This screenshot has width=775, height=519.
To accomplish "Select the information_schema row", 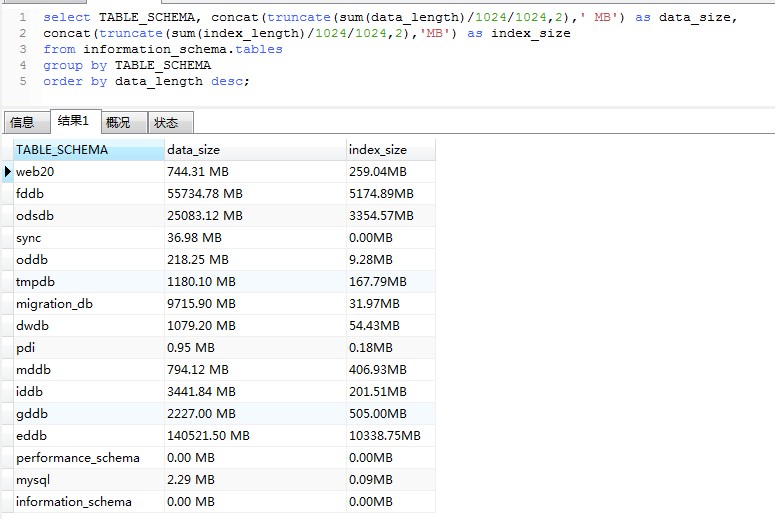I will click(73, 502).
